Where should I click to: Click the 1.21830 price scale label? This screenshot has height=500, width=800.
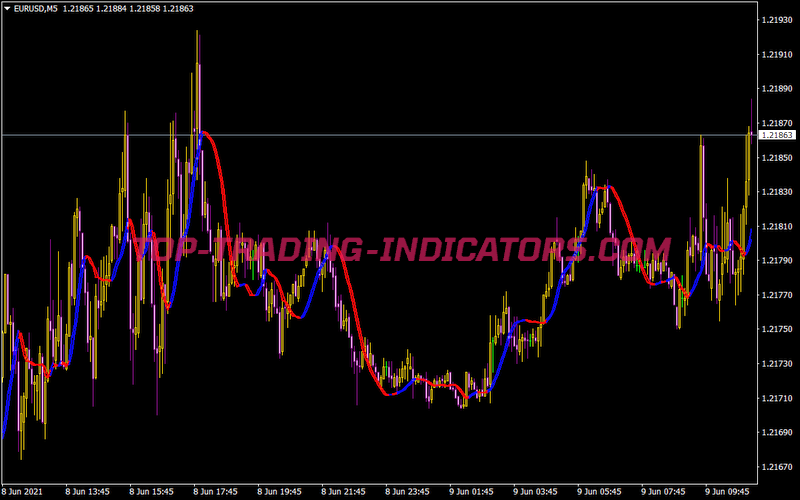[x=777, y=192]
